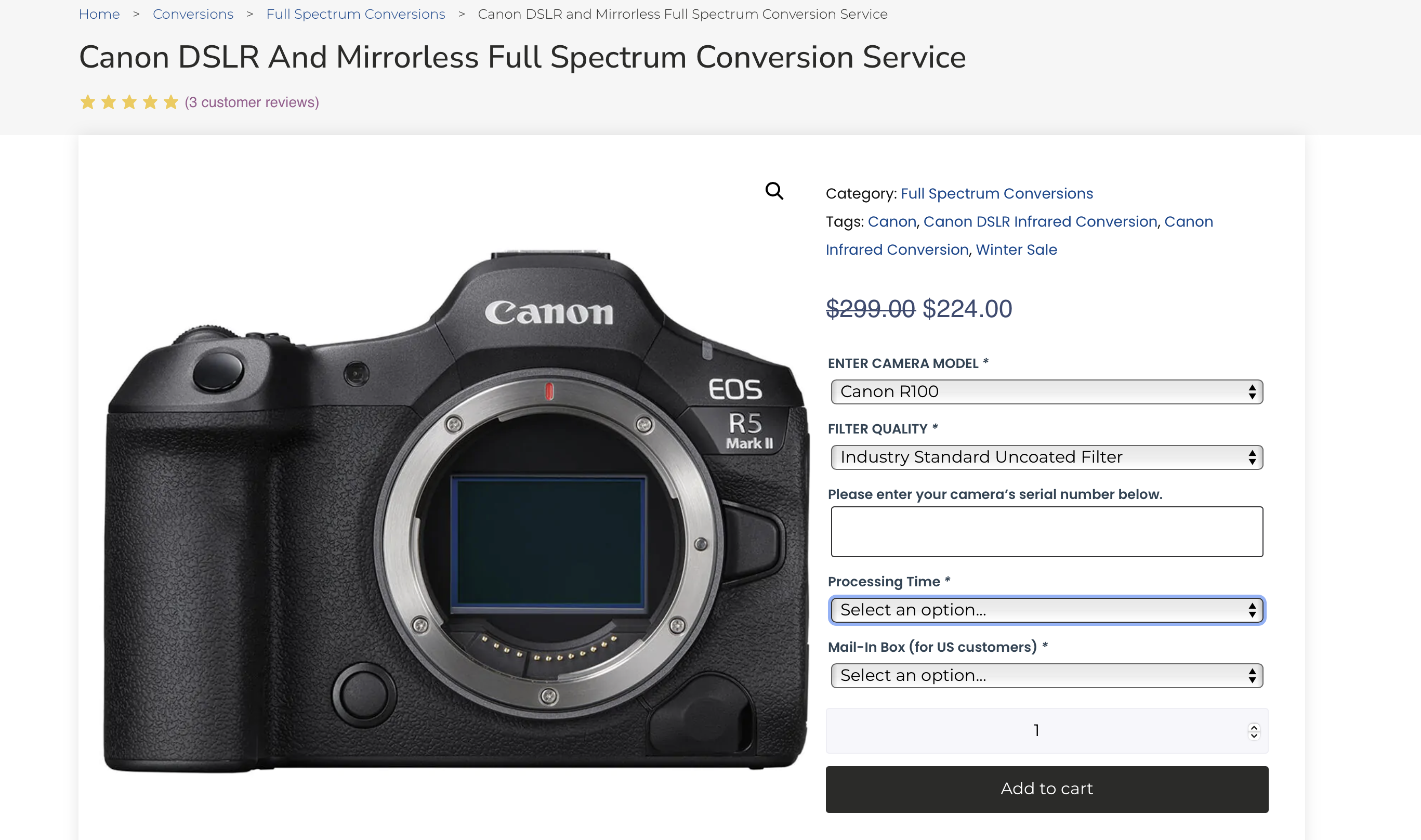Open the Full Spectrum Conversions breadcrumb
This screenshot has height=840, width=1421.
356,14
